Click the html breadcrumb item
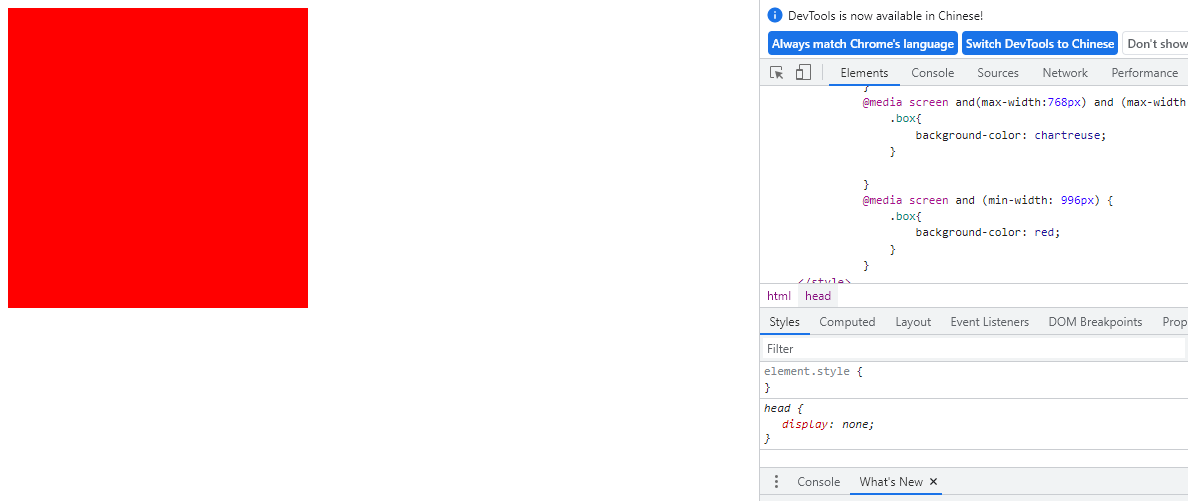This screenshot has height=501, width=1188. click(x=778, y=296)
